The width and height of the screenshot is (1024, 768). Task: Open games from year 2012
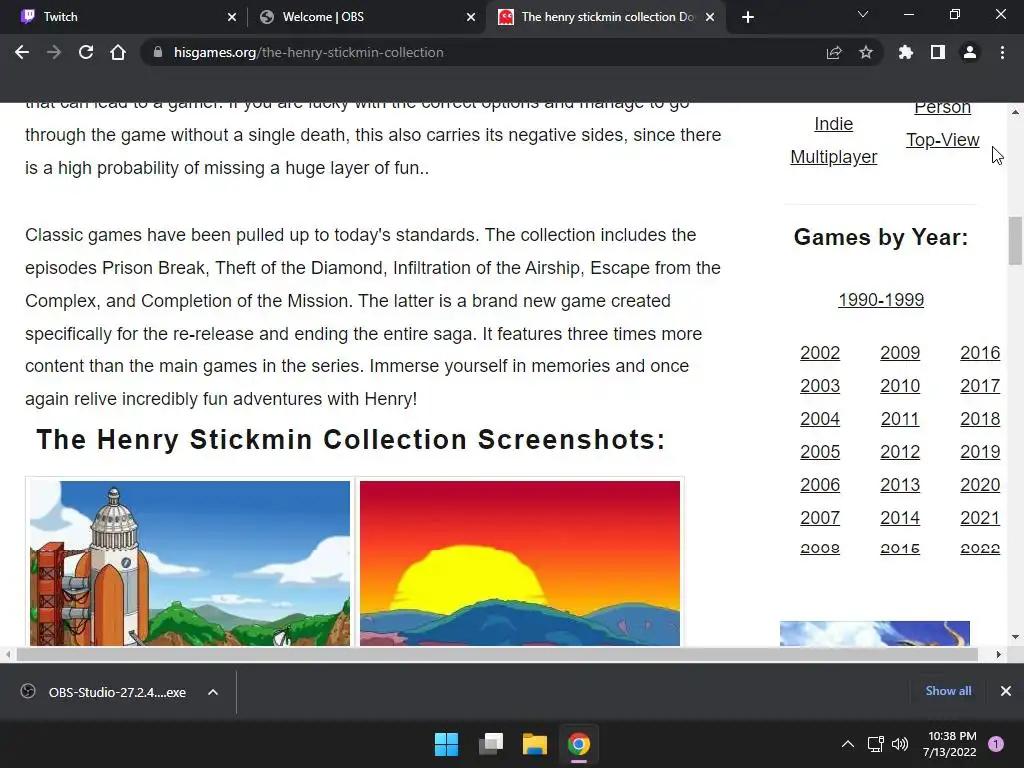coord(900,452)
